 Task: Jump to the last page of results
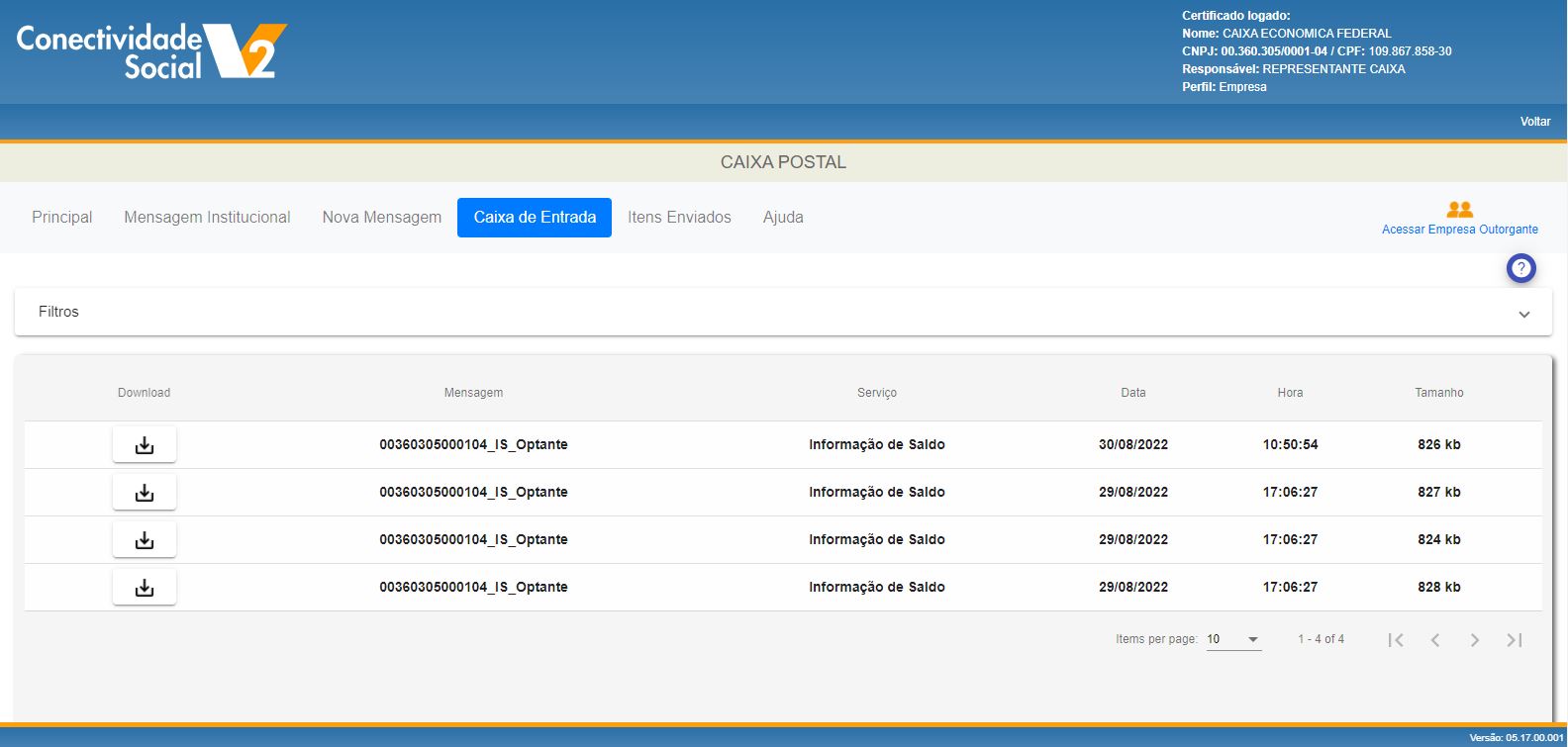[x=1515, y=640]
